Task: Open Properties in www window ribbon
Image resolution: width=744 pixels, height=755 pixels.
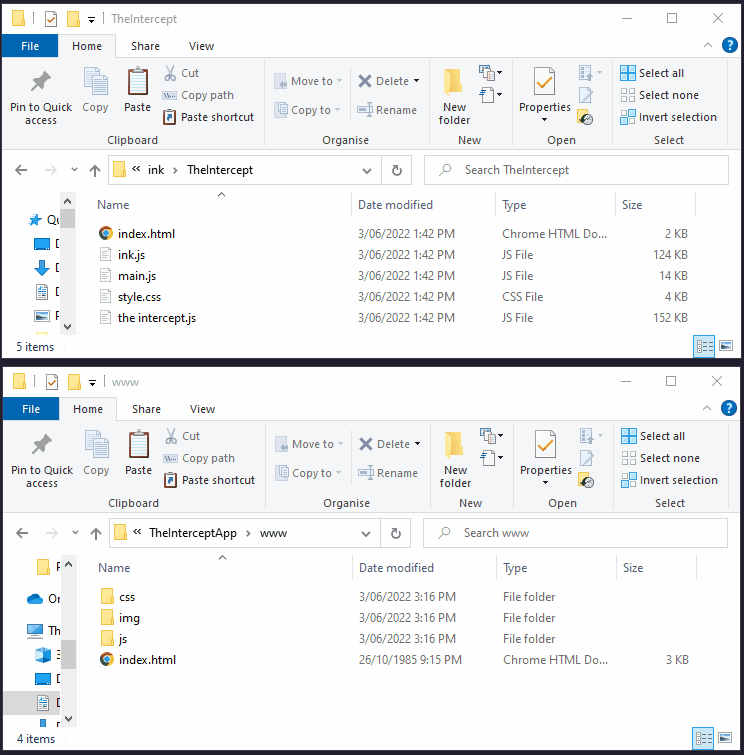Action: [x=546, y=458]
